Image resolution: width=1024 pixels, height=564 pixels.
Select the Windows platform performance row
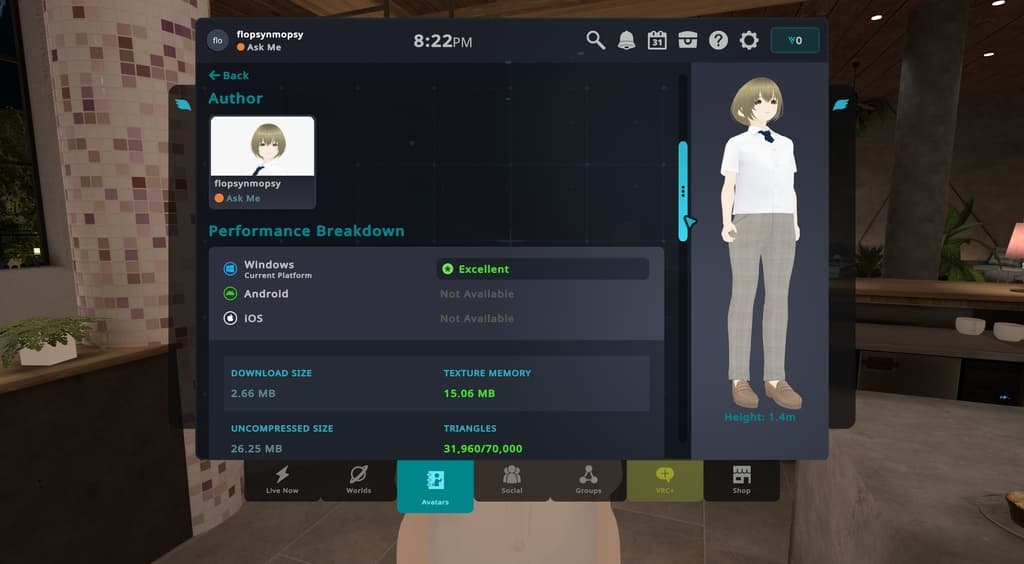[436, 268]
